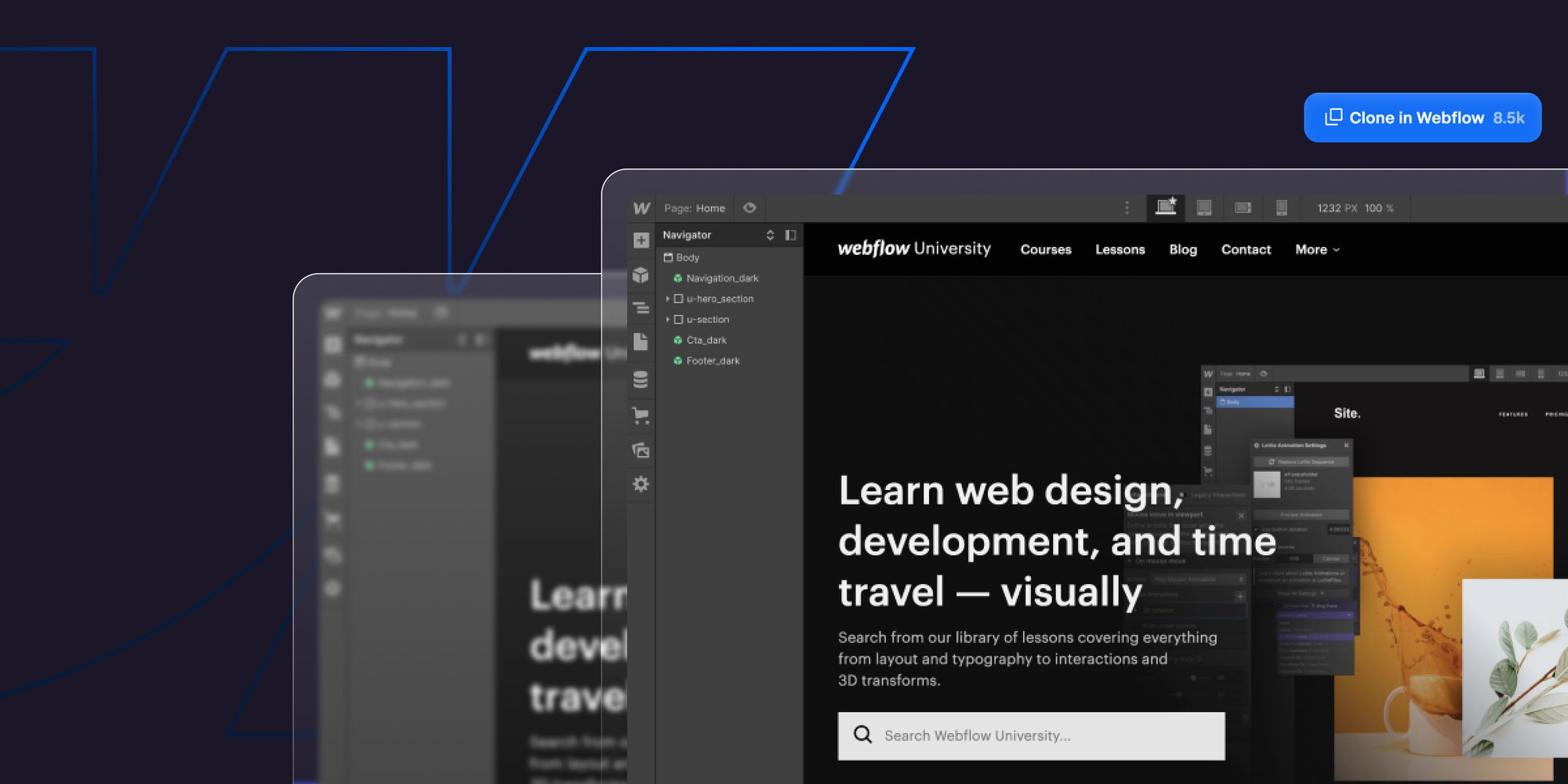Open the Add Elements panel

point(641,239)
